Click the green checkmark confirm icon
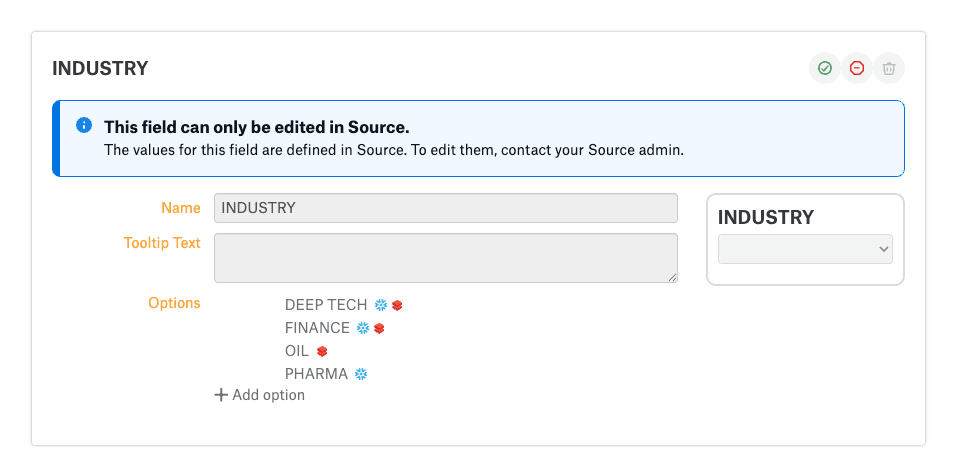This screenshot has width=956, height=476. (825, 68)
